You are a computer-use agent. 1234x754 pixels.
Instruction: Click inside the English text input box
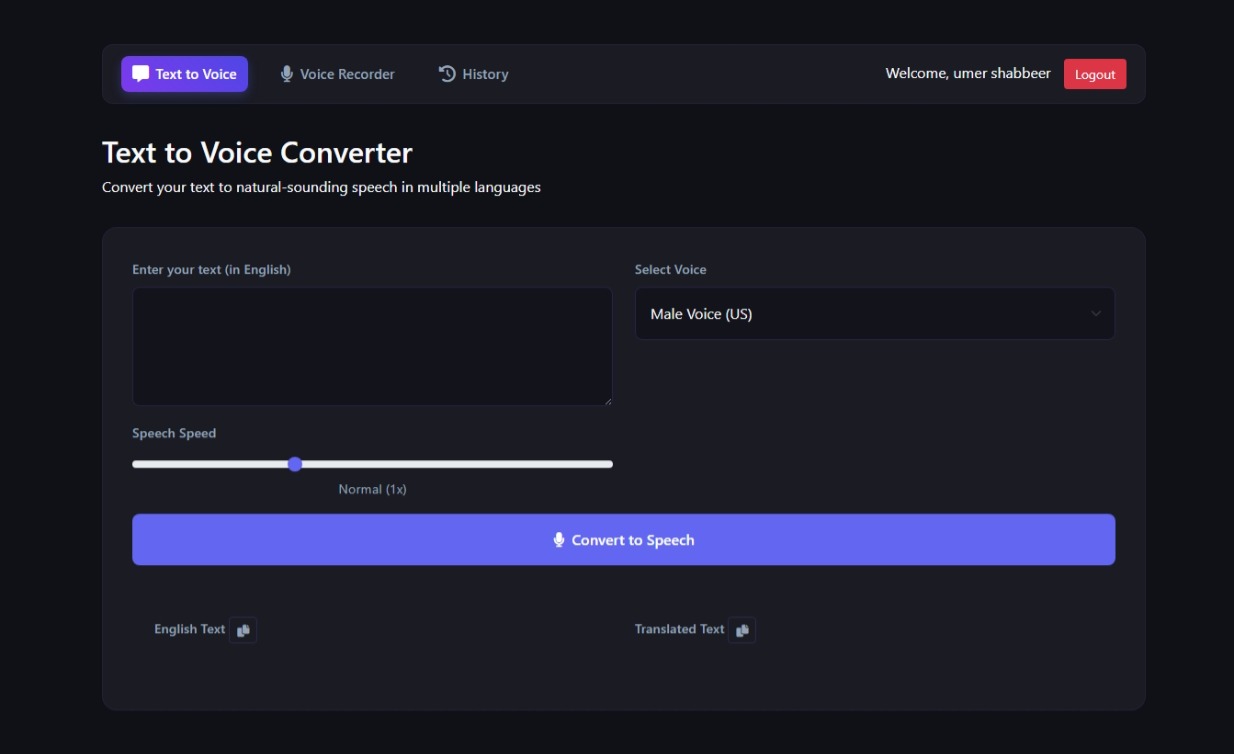pos(372,347)
